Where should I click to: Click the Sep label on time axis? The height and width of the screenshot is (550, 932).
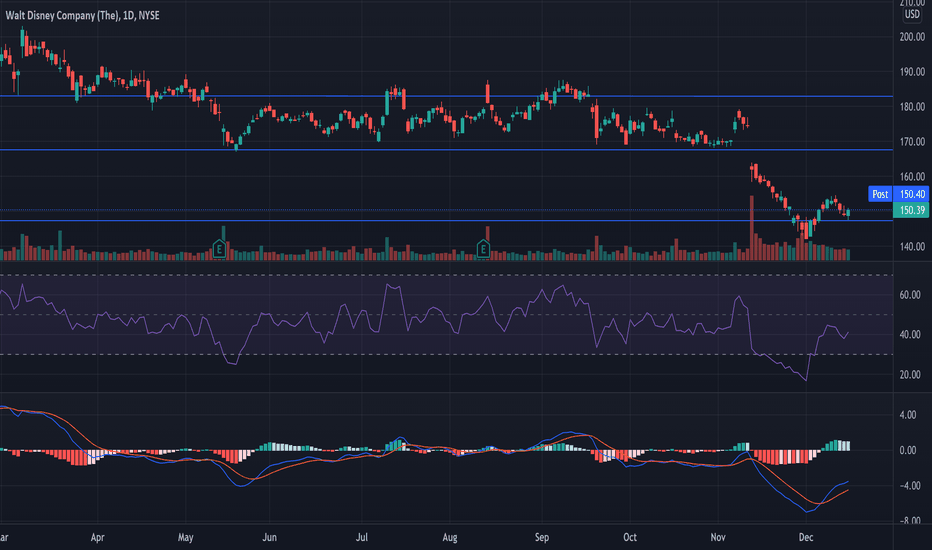[541, 538]
